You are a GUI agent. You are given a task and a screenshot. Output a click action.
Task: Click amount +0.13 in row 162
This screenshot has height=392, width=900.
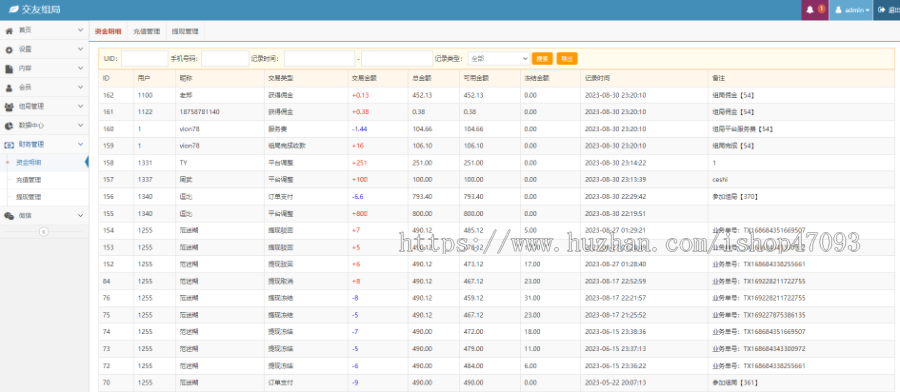(360, 95)
